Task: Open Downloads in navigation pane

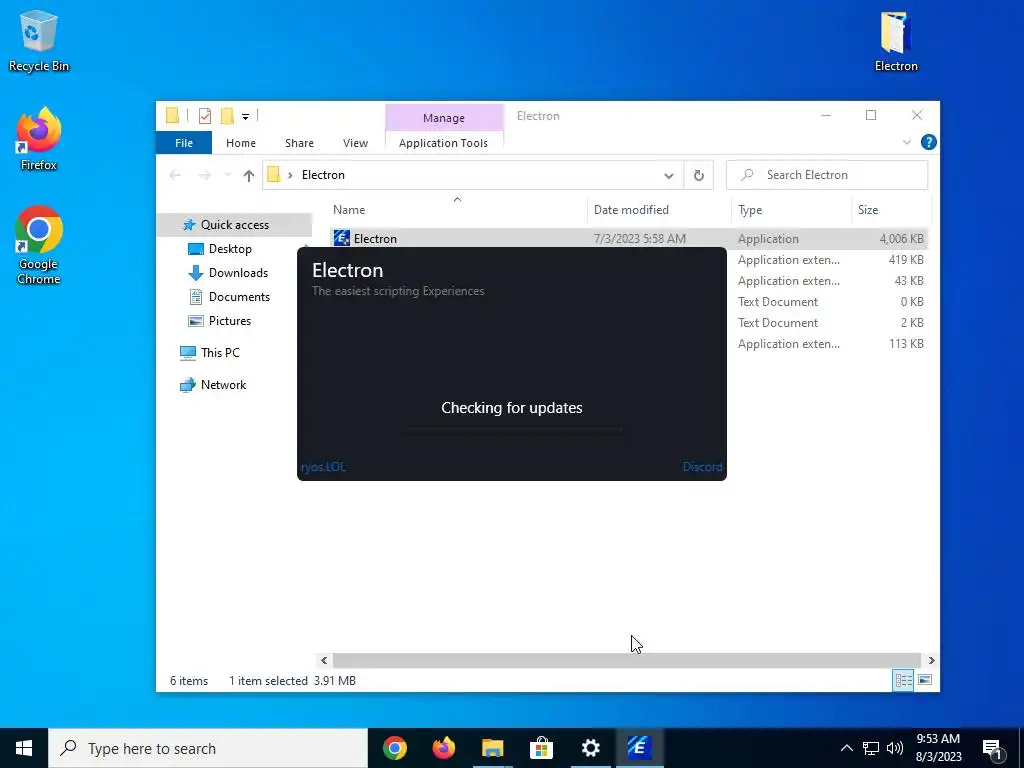Action: point(238,273)
